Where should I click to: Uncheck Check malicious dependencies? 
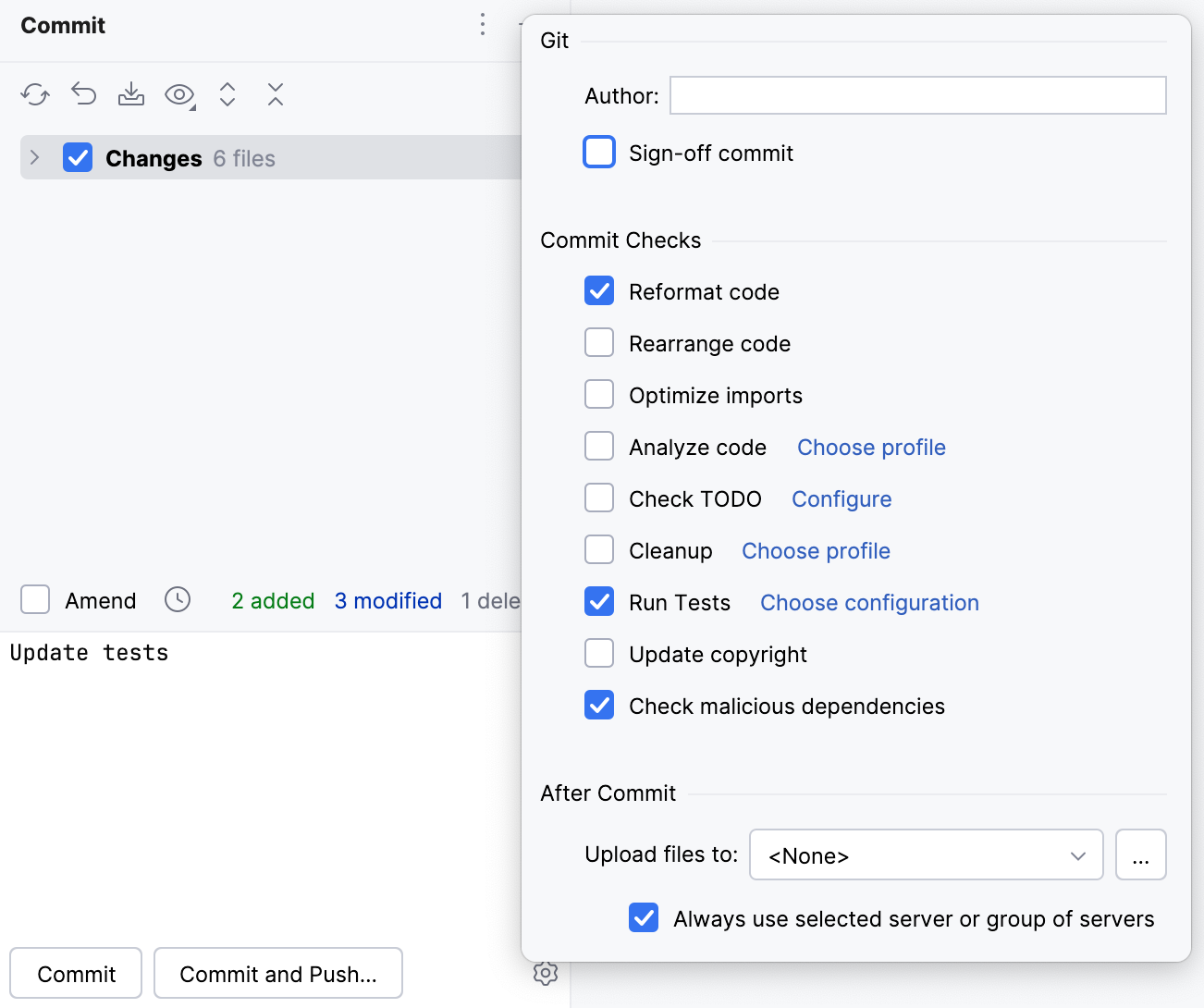599,706
